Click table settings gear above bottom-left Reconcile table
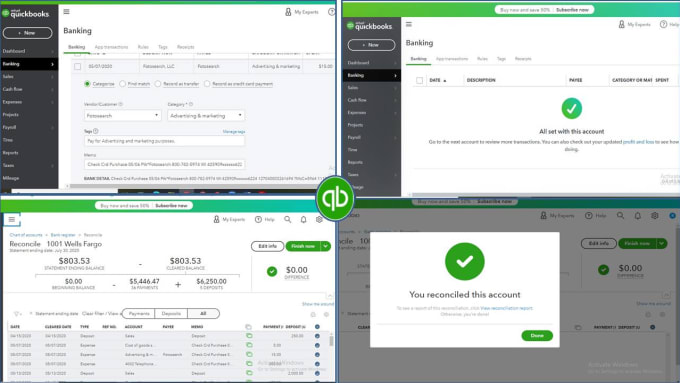The width and height of the screenshot is (680, 383). pos(326,314)
